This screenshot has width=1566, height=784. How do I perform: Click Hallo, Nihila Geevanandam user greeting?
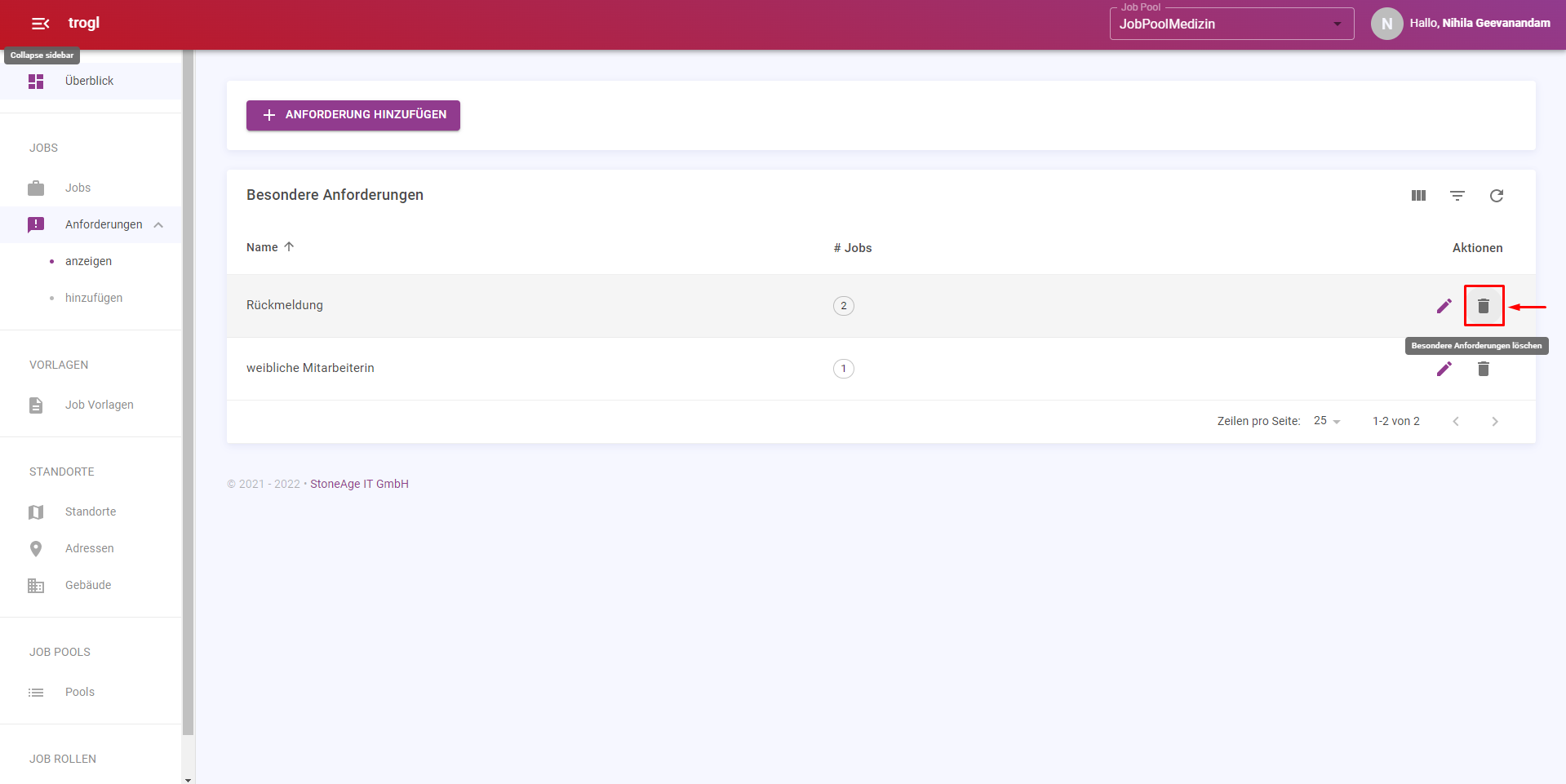tap(1479, 23)
